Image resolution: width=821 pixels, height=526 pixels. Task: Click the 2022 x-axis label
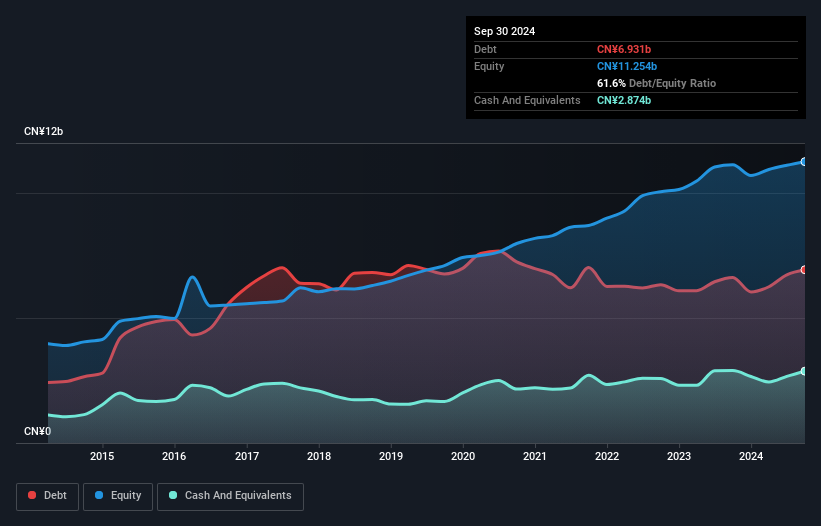607,456
